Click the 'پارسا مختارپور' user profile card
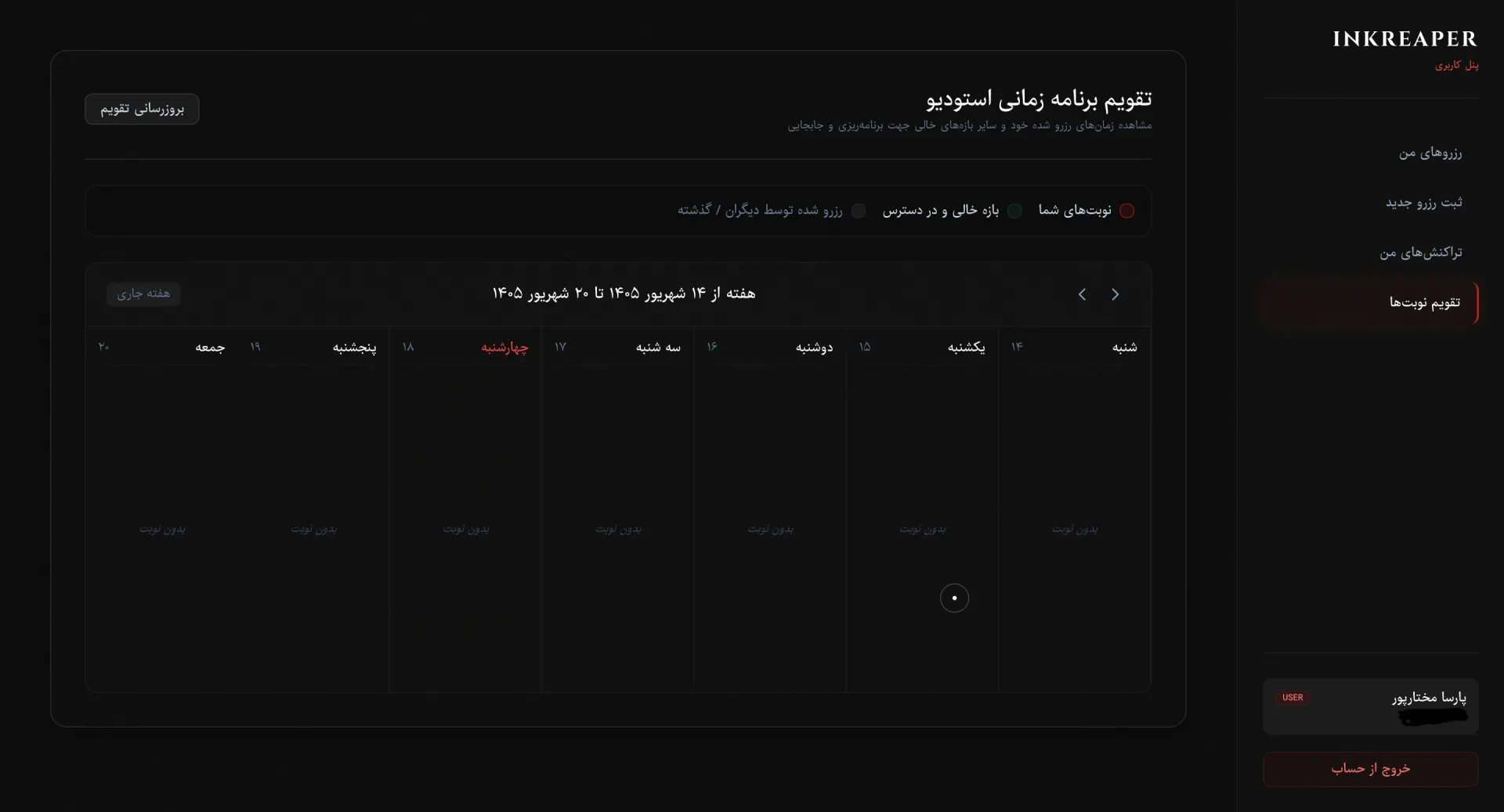Screen dimensions: 1504x812 click(1371, 706)
